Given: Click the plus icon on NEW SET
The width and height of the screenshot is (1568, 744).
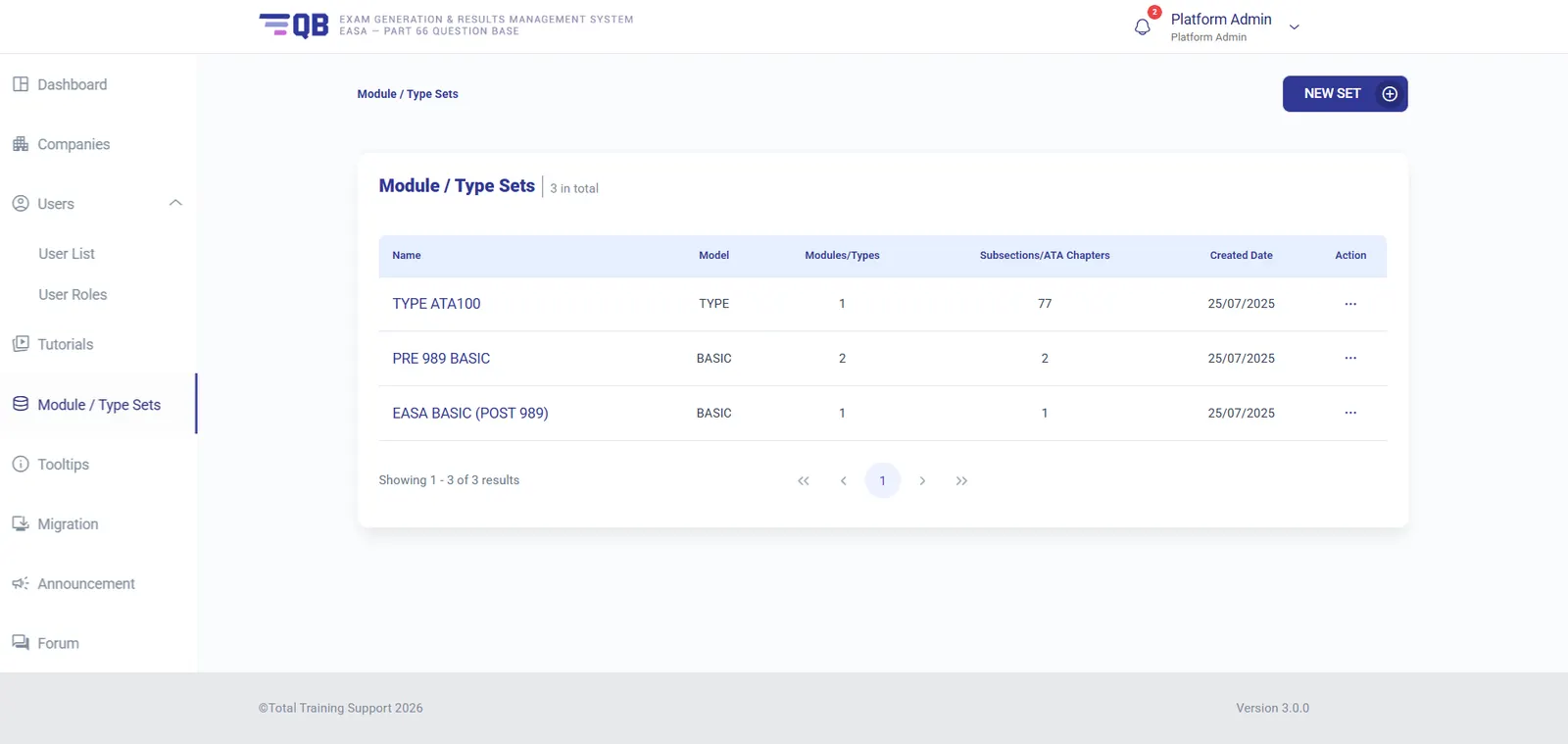Looking at the screenshot, I should coord(1390,94).
